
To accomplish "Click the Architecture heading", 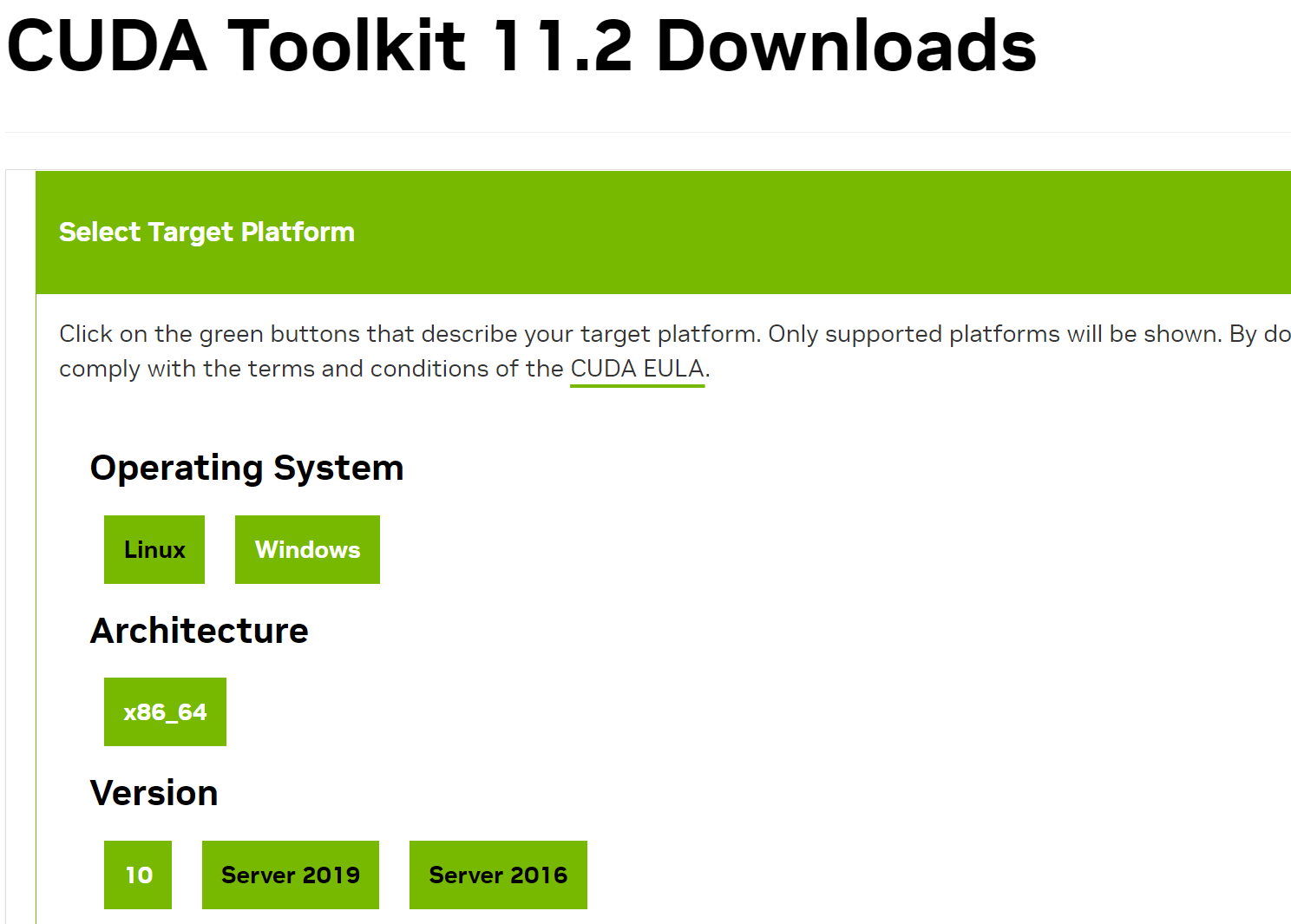I will pyautogui.click(x=200, y=631).
